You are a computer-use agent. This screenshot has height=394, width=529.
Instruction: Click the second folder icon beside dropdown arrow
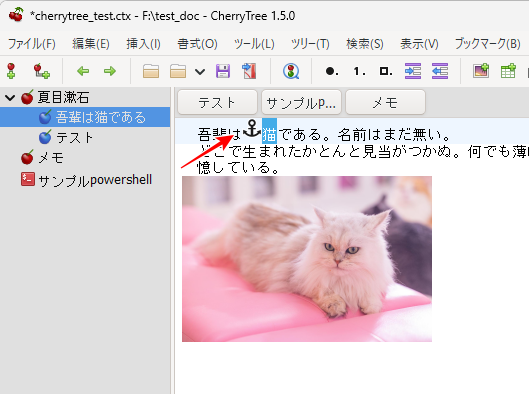pos(178,71)
